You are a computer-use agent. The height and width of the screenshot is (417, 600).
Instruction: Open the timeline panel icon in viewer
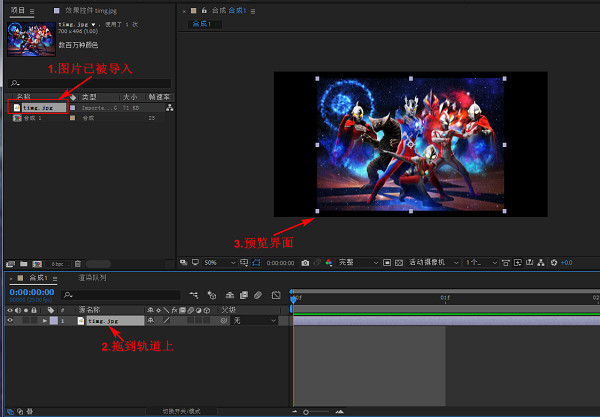tap(530, 263)
